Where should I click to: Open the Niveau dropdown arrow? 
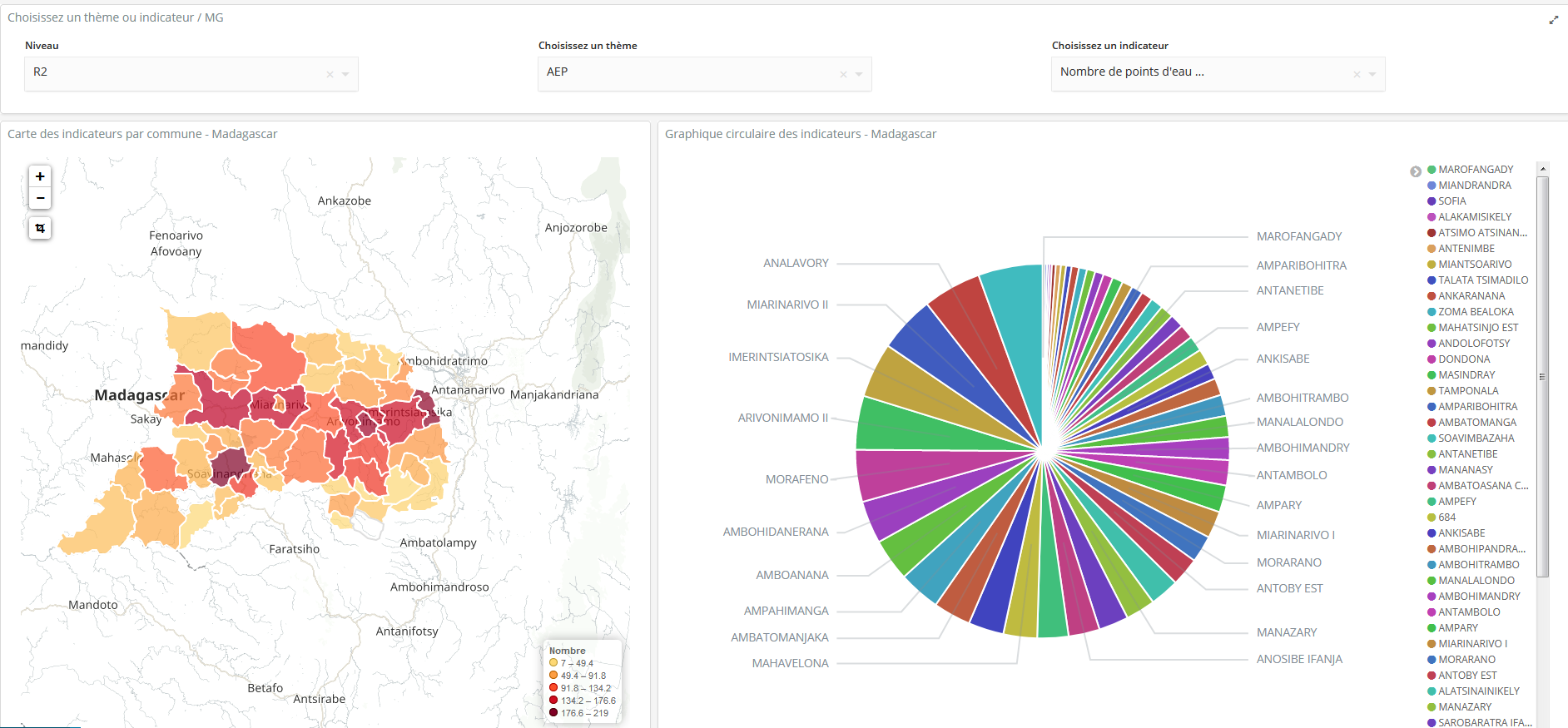[x=345, y=75]
